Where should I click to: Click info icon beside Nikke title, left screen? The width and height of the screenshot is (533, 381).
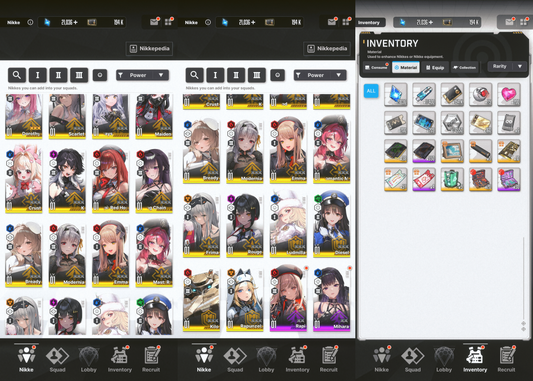click(x=30, y=22)
